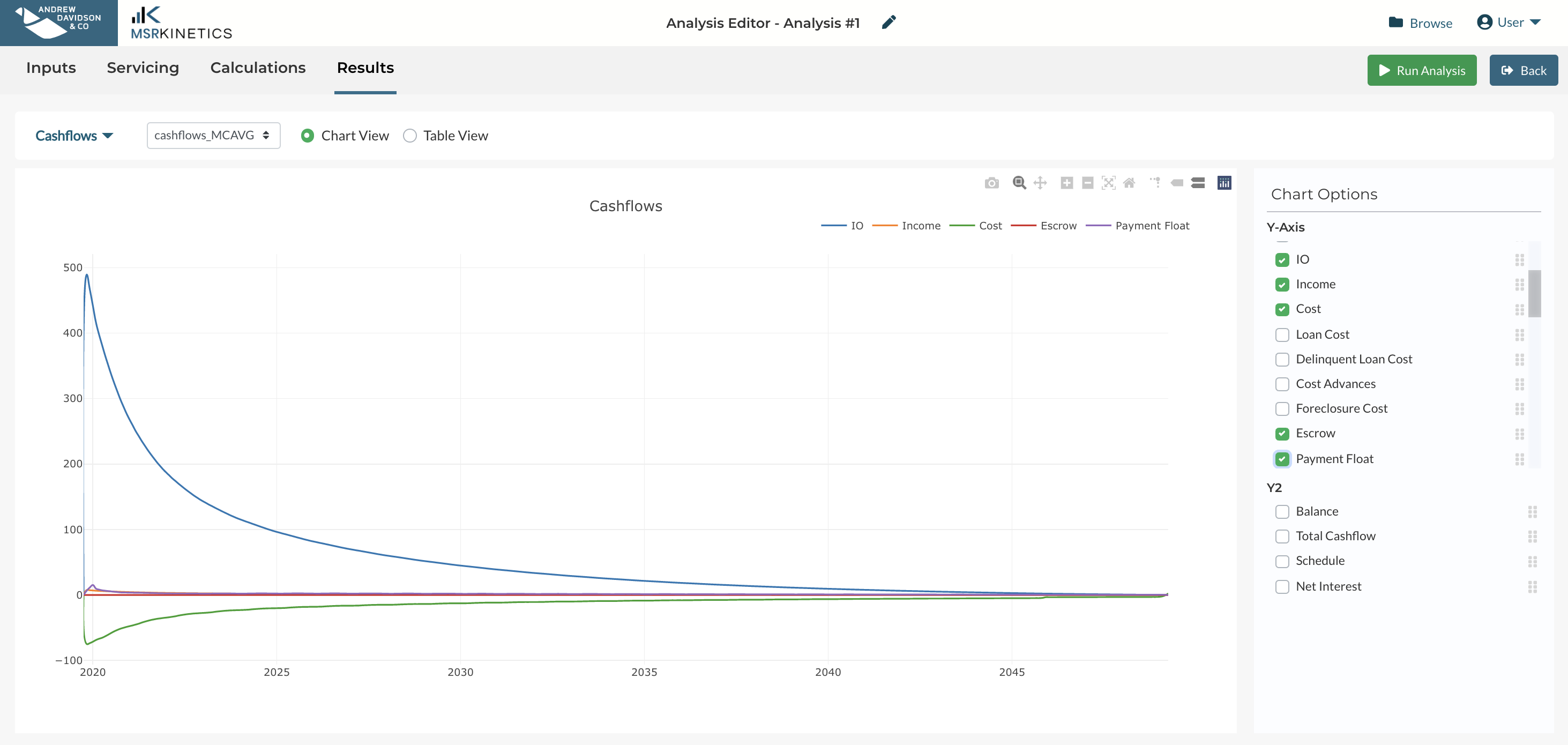Check the Net Interest checkbox

(1282, 587)
